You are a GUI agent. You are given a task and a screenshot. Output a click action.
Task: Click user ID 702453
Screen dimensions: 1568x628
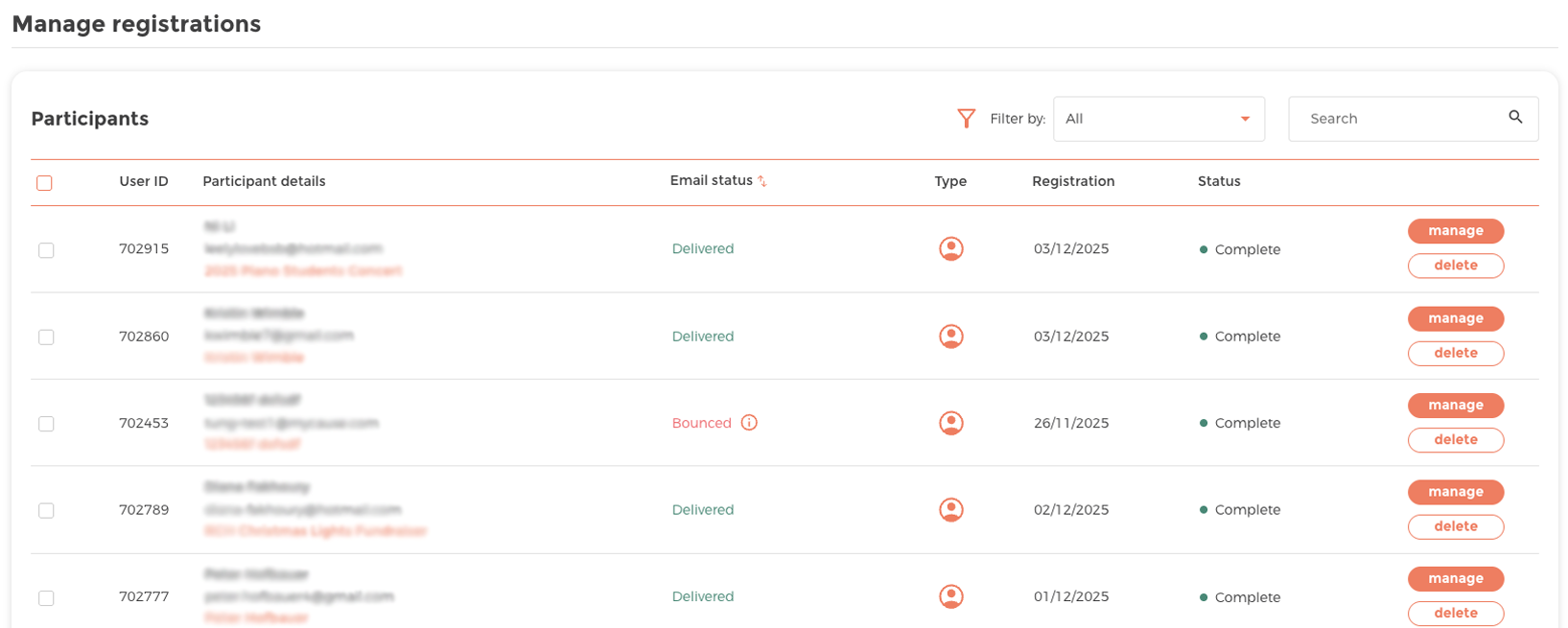(x=144, y=423)
